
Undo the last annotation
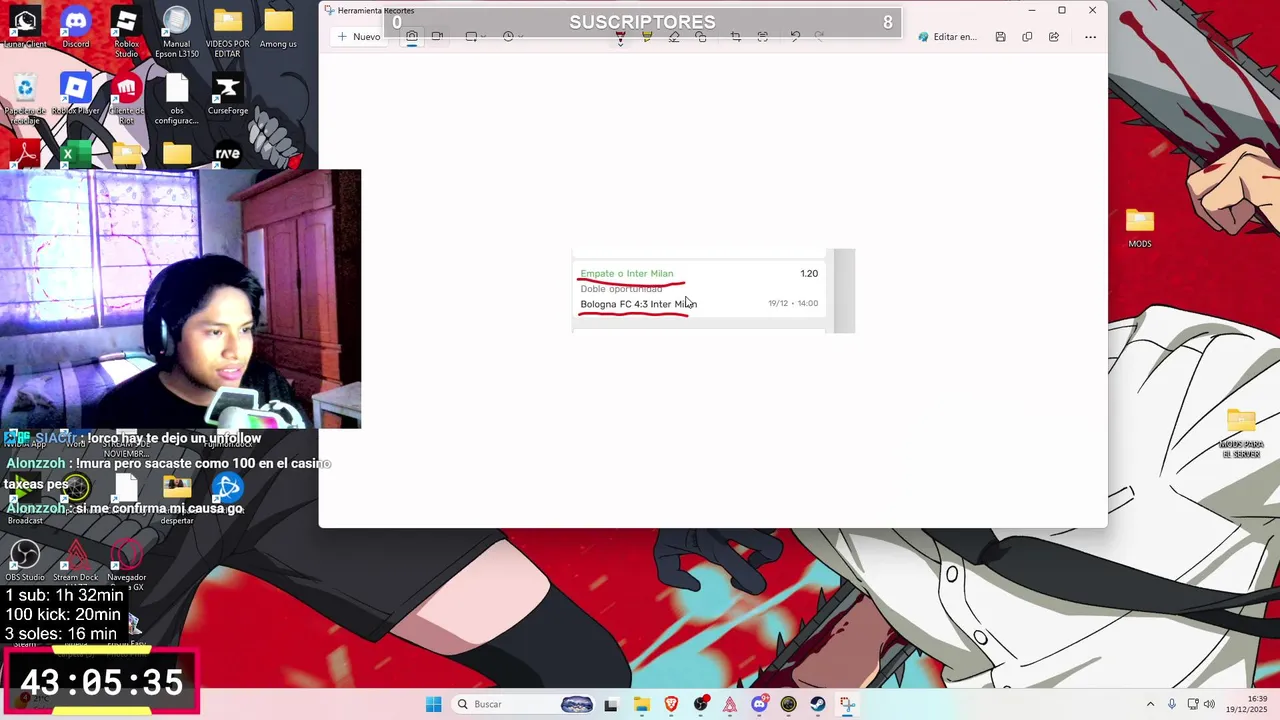[795, 37]
